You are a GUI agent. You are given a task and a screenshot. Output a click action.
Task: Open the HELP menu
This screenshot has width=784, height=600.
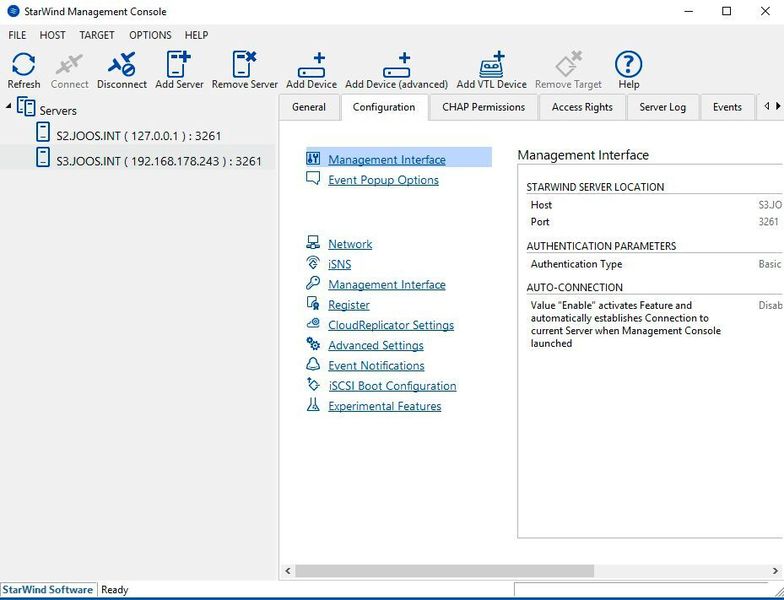pos(196,35)
